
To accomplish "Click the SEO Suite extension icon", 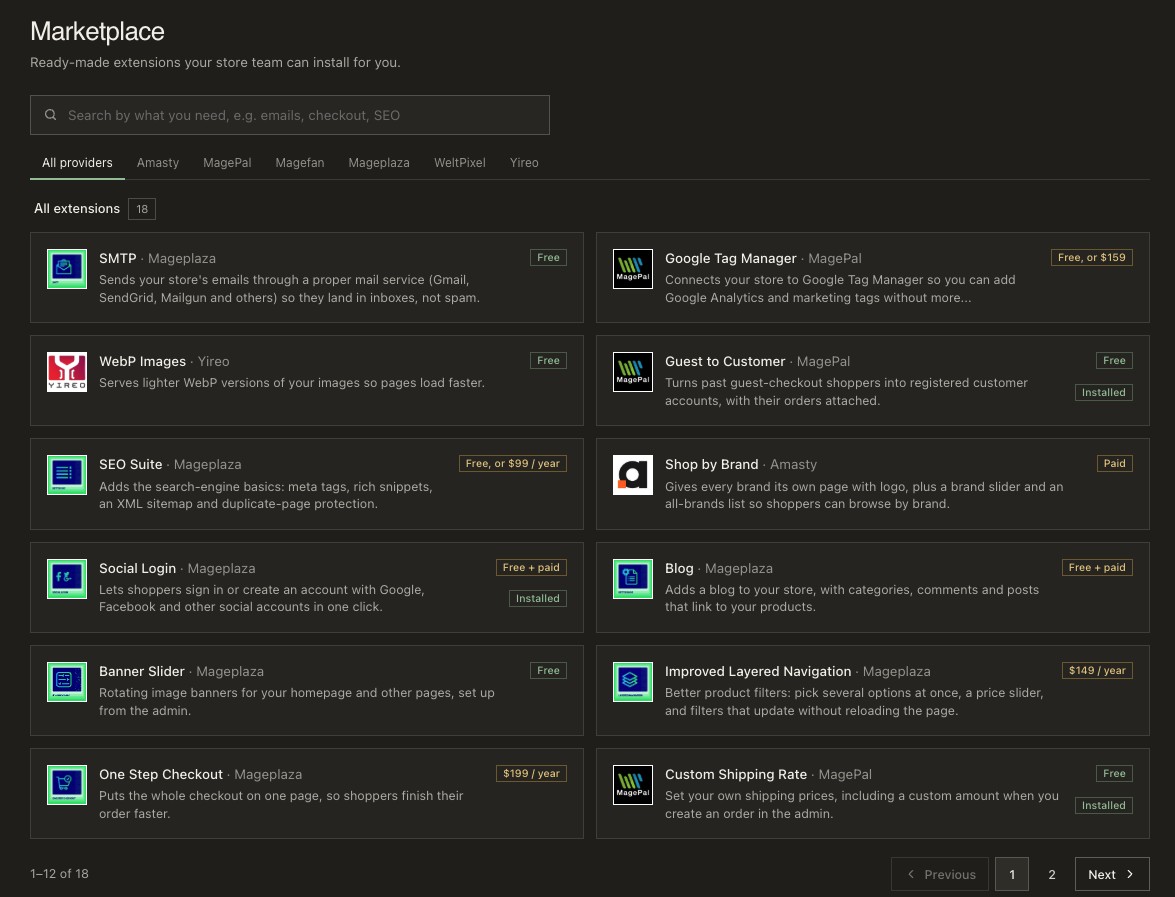I will click(x=67, y=475).
